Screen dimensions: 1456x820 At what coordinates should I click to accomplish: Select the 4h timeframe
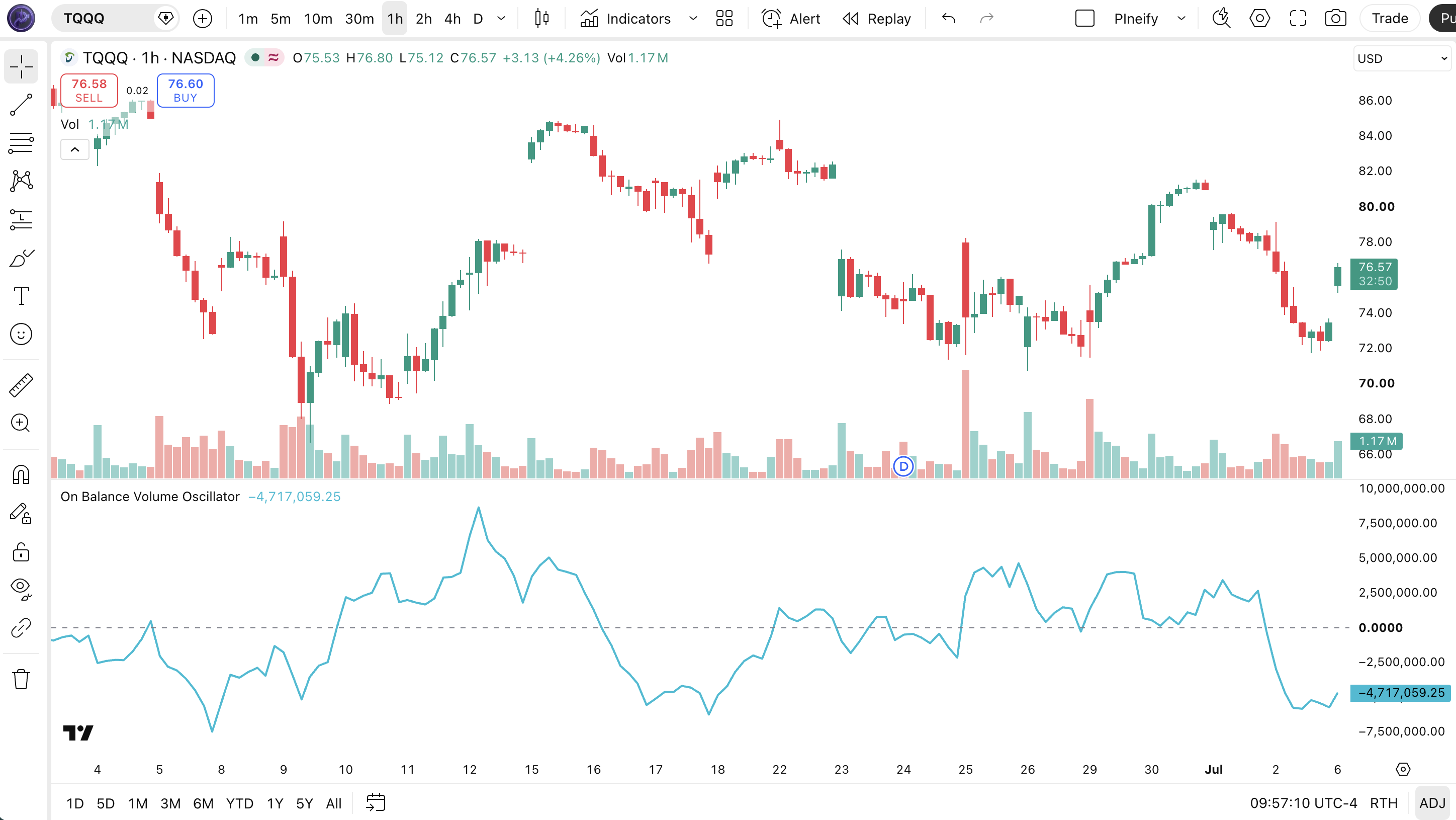pyautogui.click(x=452, y=19)
